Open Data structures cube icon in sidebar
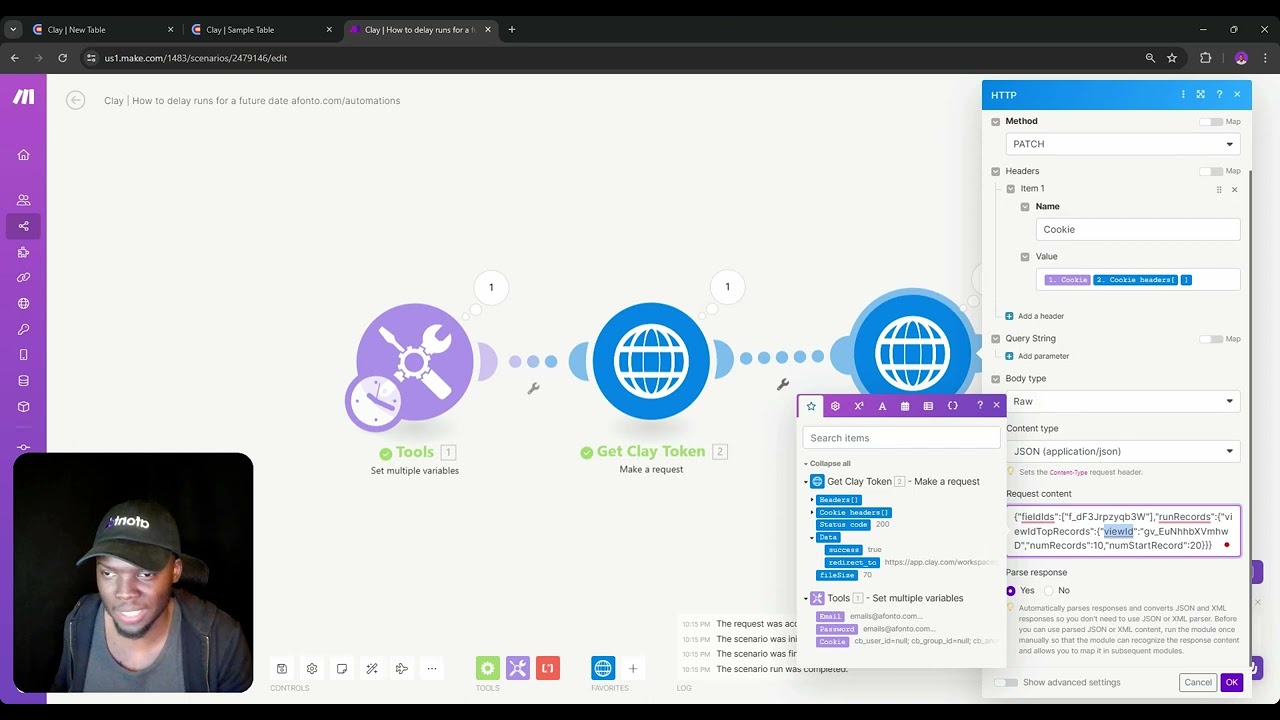The height and width of the screenshot is (720, 1280). (x=23, y=407)
